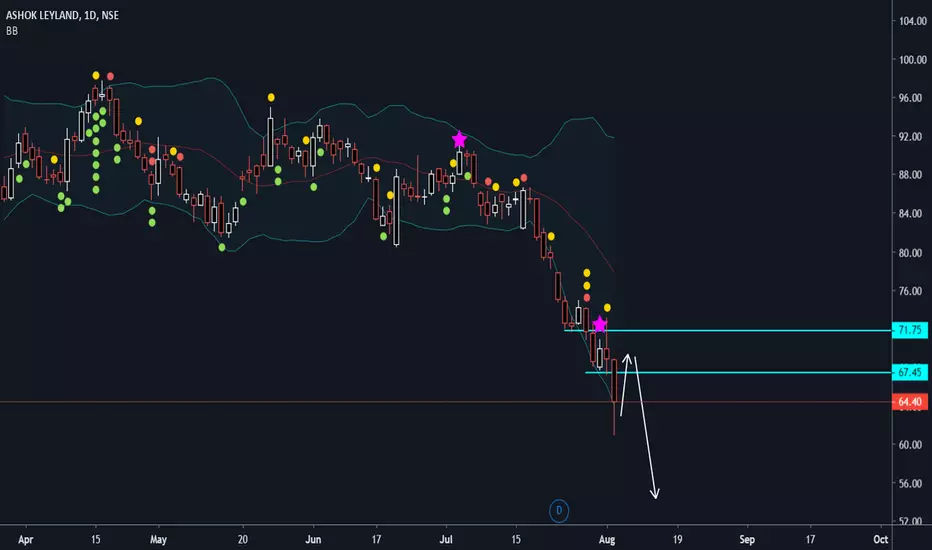
Task: Click the 80.00 price axis label
Action: pos(912,253)
